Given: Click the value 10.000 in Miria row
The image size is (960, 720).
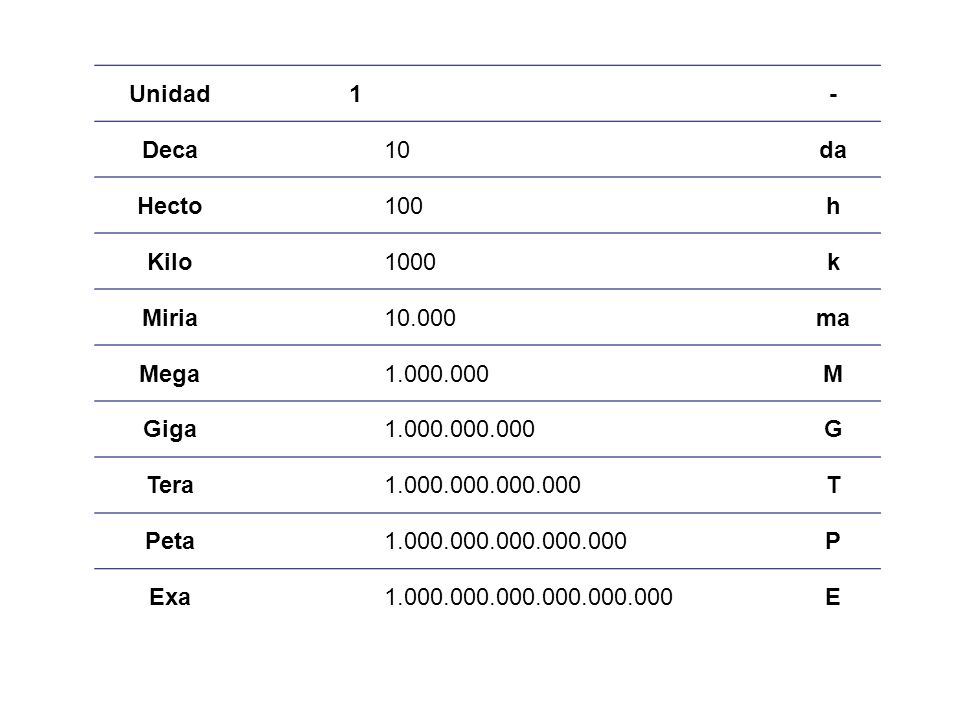Looking at the screenshot, I should coord(420,318).
